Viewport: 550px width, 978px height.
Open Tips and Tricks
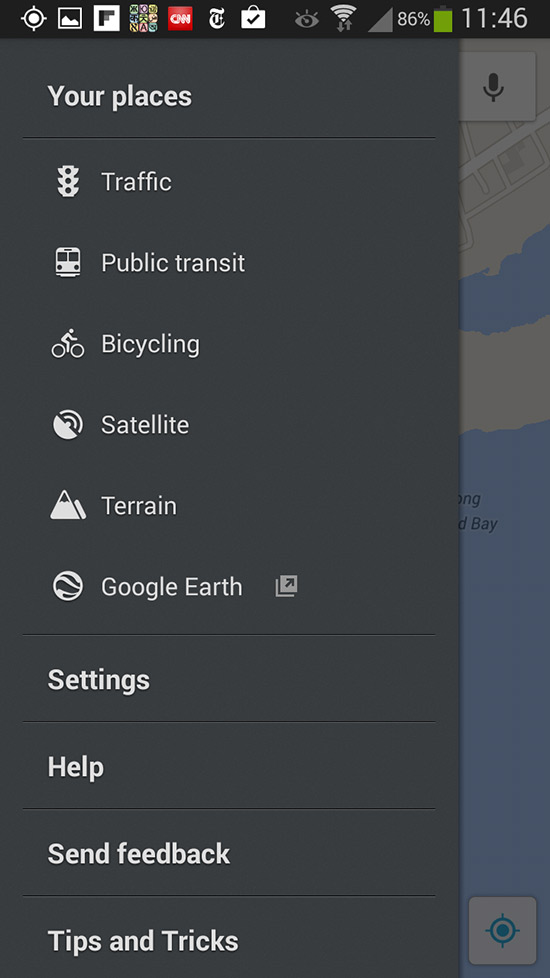tap(229, 941)
